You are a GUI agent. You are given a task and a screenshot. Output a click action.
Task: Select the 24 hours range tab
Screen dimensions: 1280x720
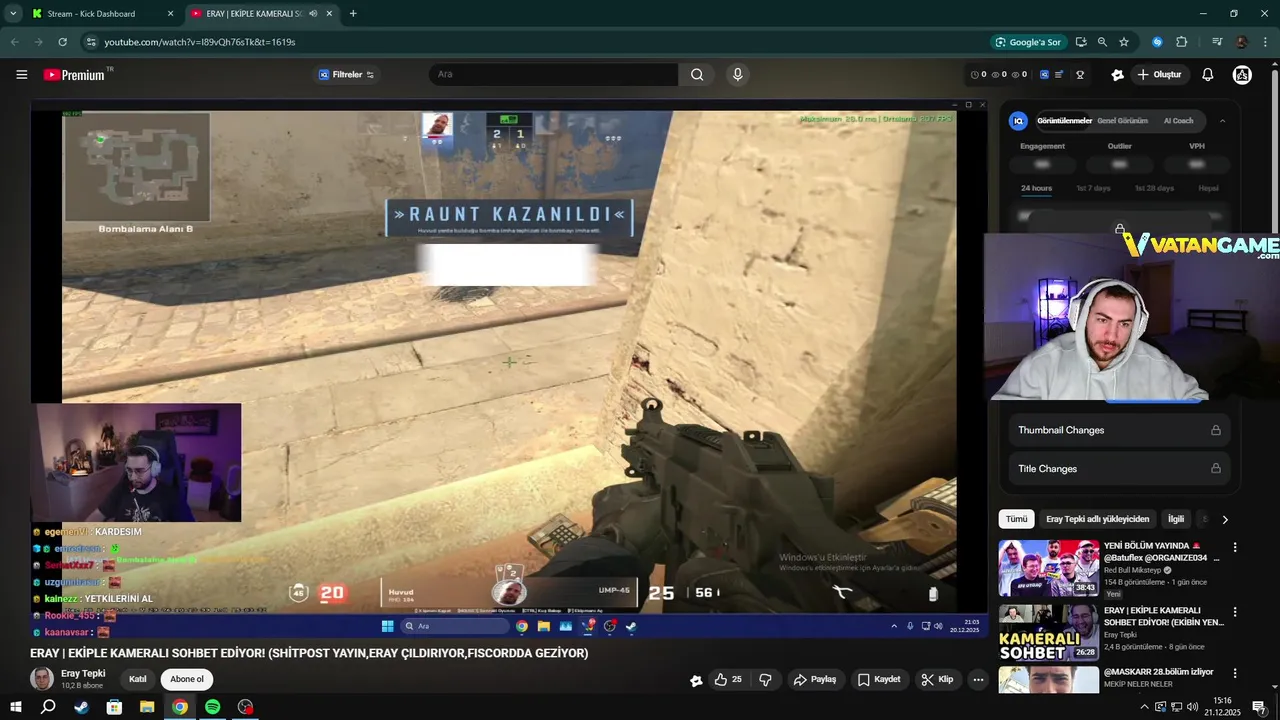point(1036,188)
